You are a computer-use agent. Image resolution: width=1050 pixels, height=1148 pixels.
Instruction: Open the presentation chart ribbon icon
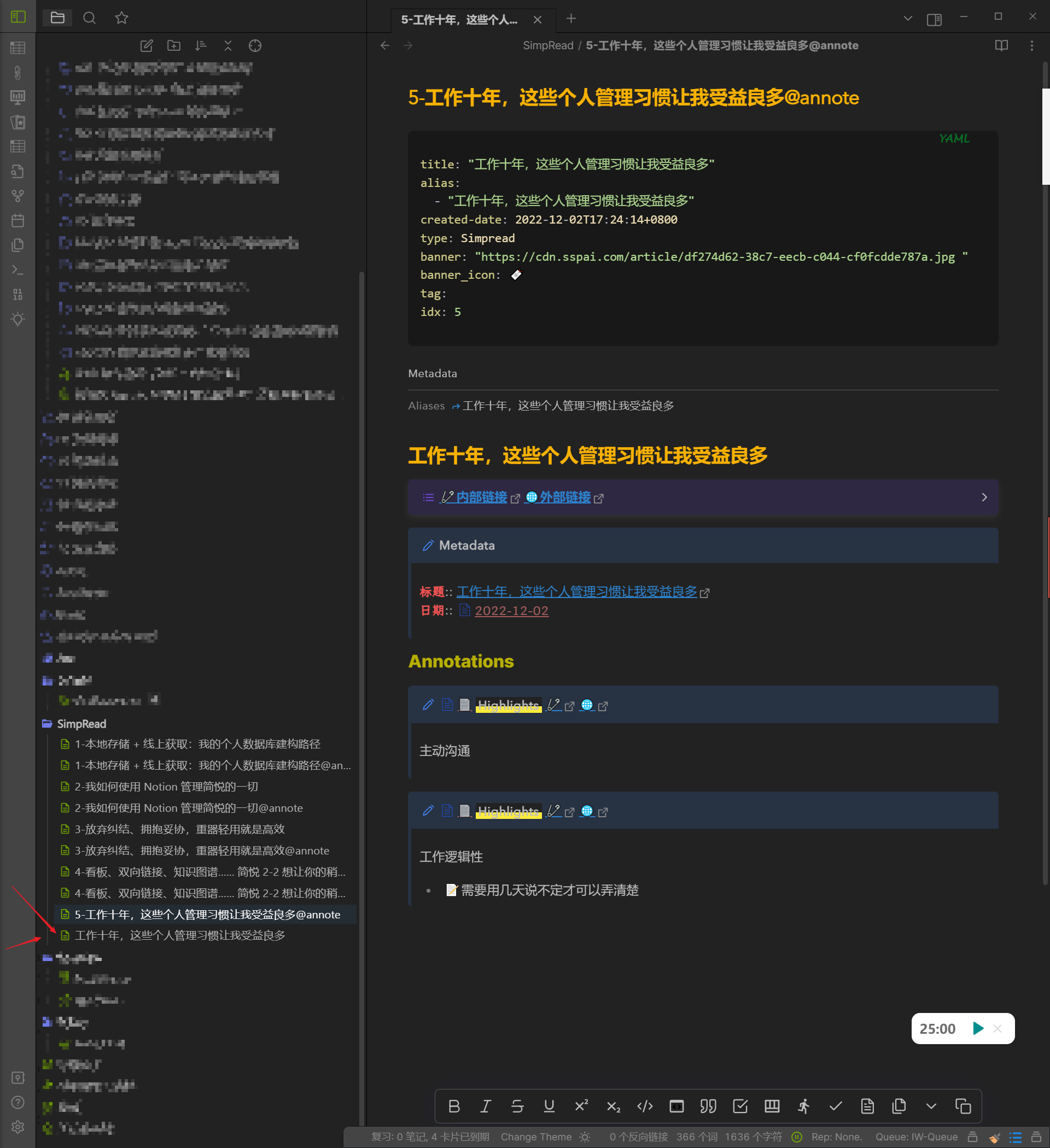(17, 97)
